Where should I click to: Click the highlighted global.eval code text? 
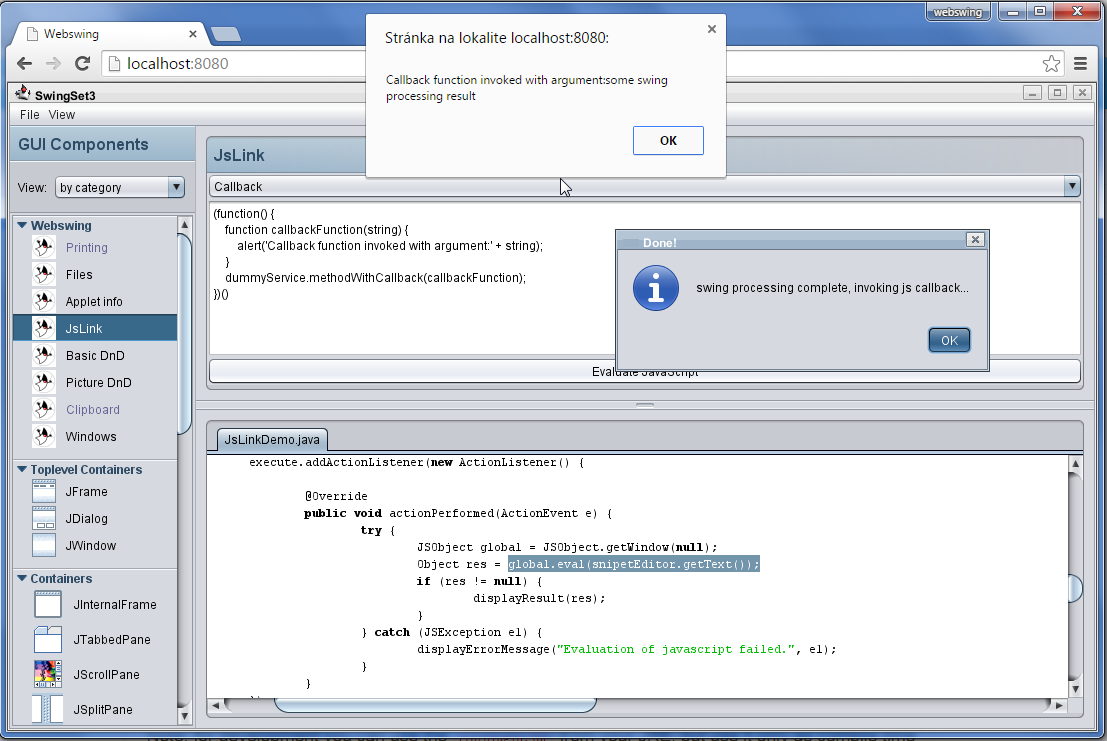(633, 564)
